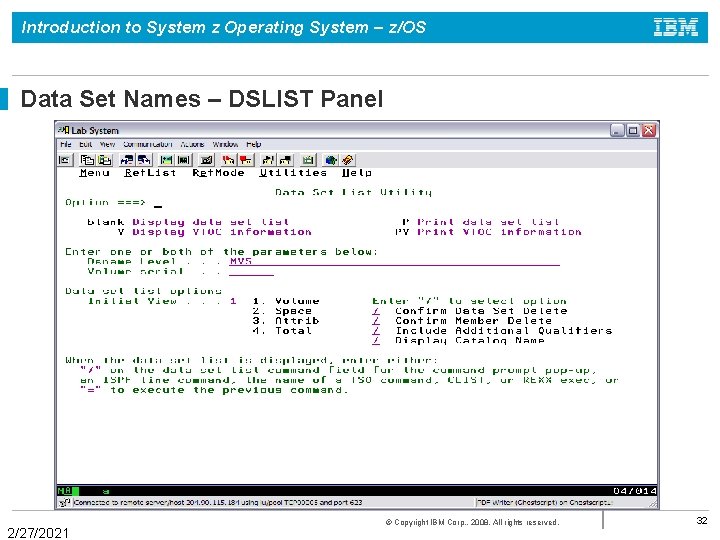Viewport: 720px width, 540px height.
Task: Open the Clipboard viewer toolbar icon
Action: (308, 160)
